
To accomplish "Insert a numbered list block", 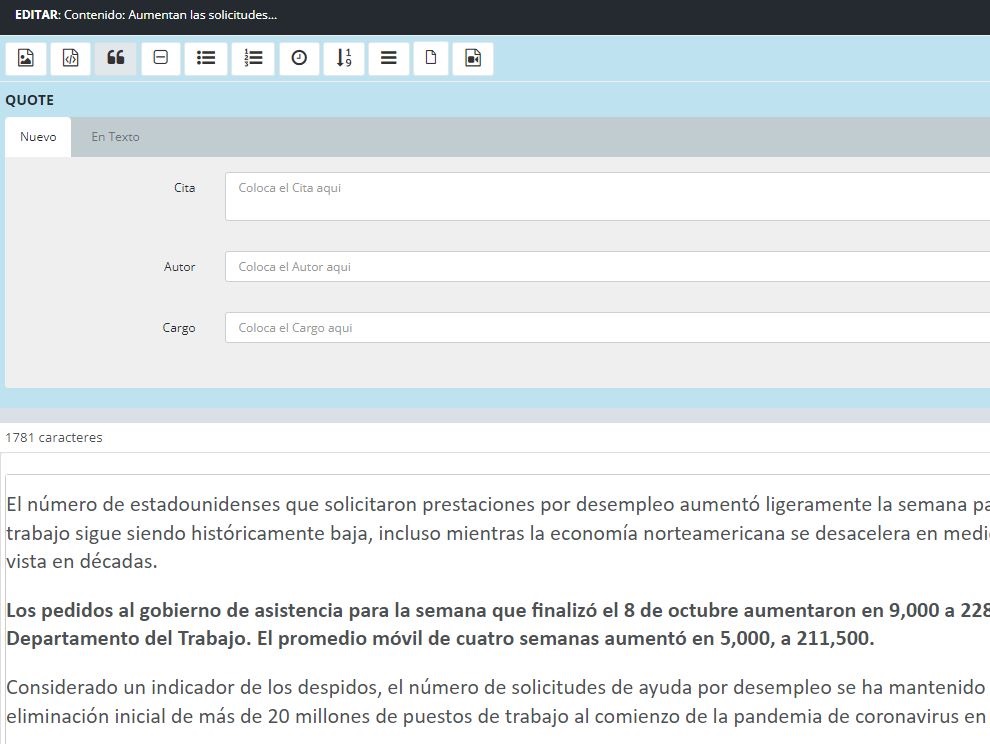I will 253,58.
